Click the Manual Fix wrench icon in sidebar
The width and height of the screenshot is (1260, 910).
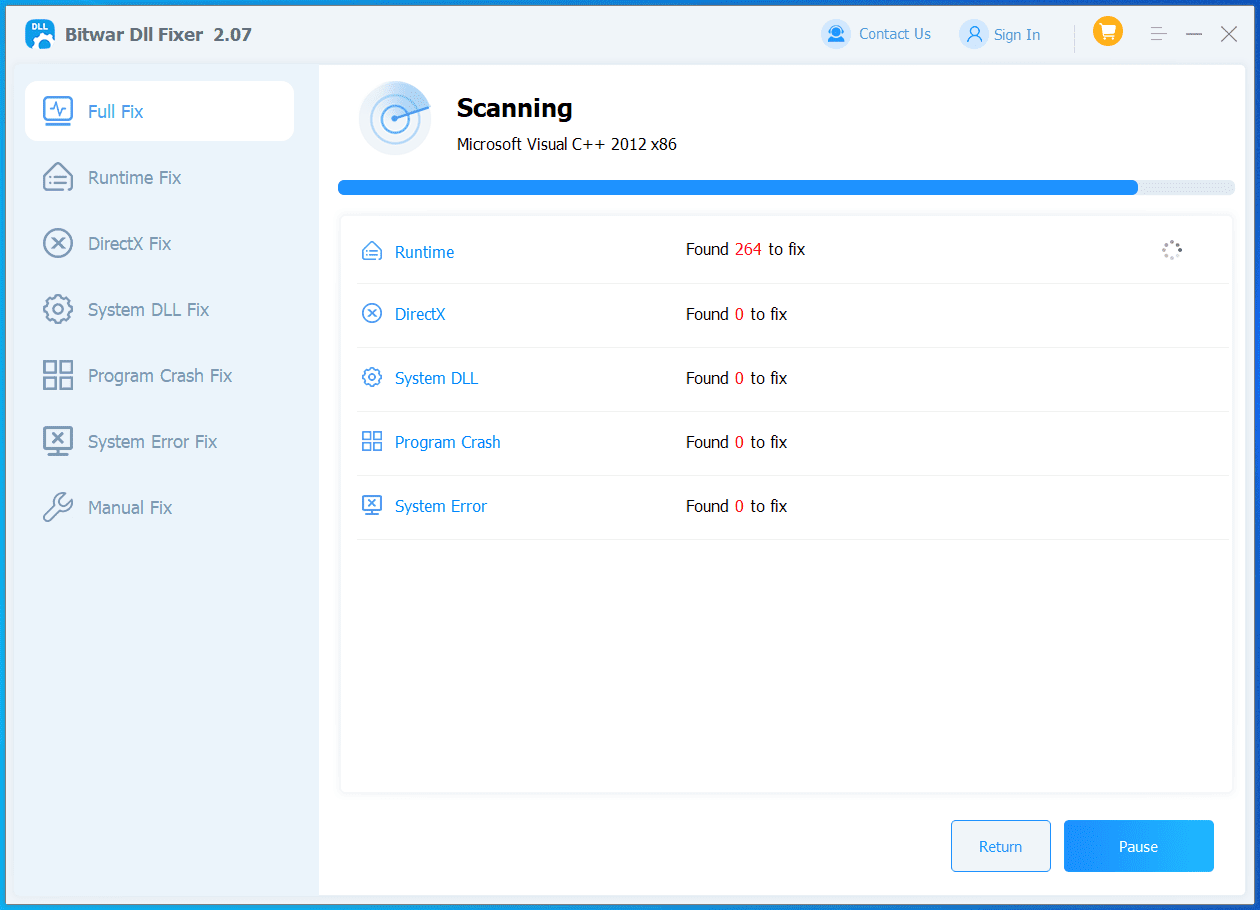[58, 507]
